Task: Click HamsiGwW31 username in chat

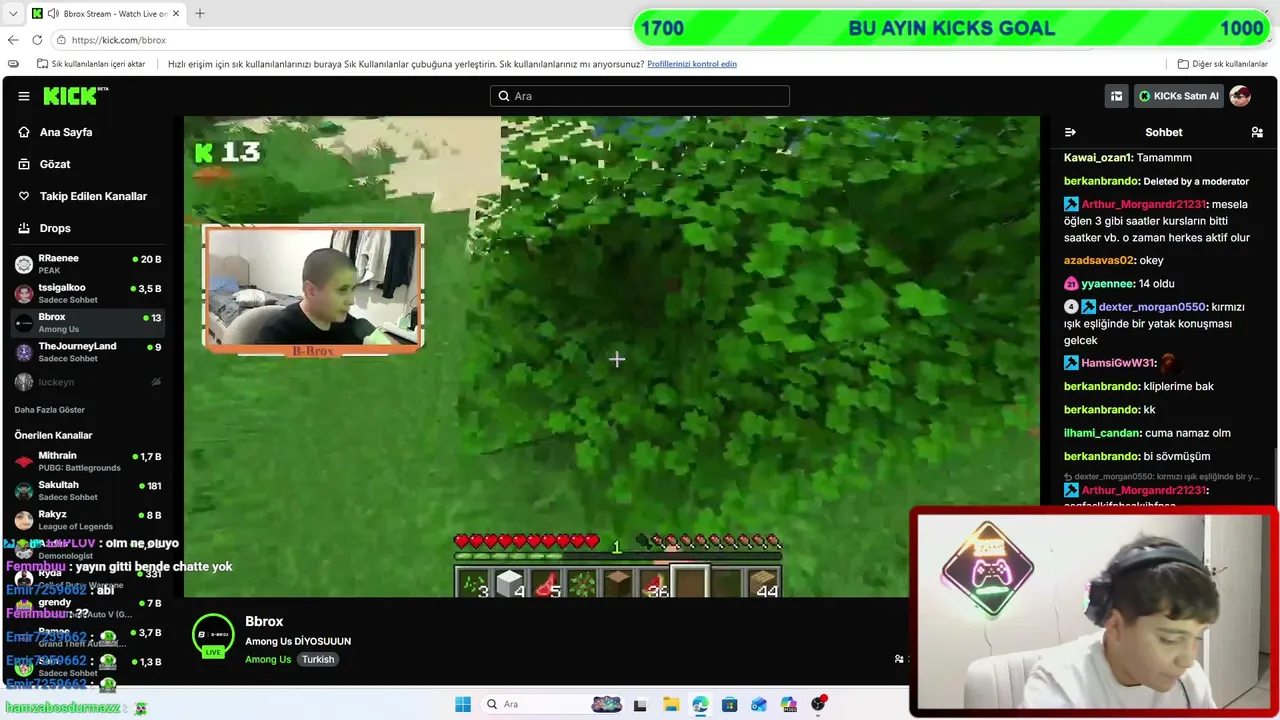Action: point(1118,363)
